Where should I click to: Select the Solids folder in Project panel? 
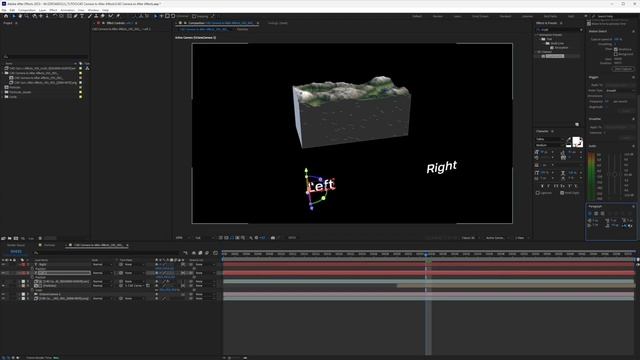(x=13, y=97)
